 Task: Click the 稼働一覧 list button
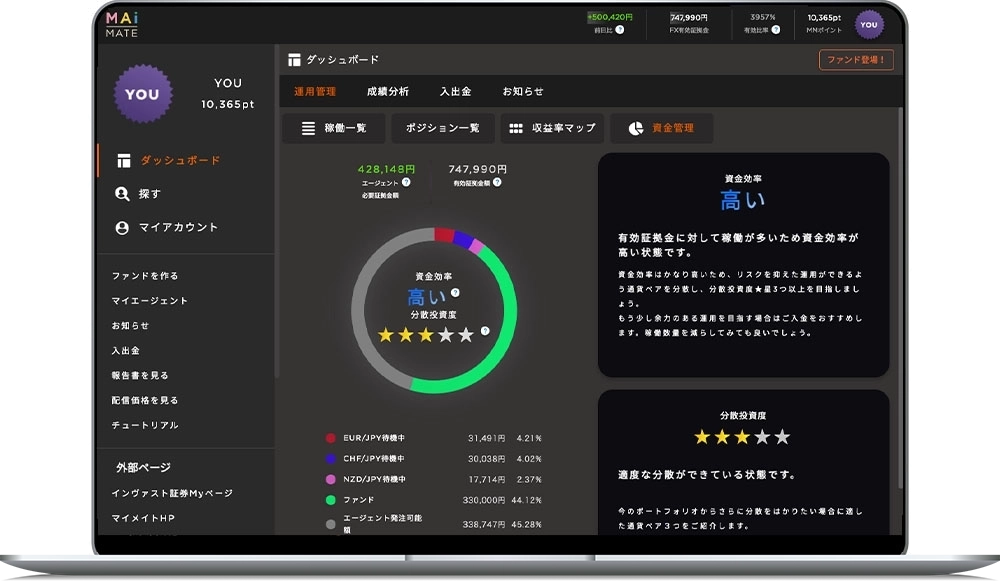tap(332, 128)
